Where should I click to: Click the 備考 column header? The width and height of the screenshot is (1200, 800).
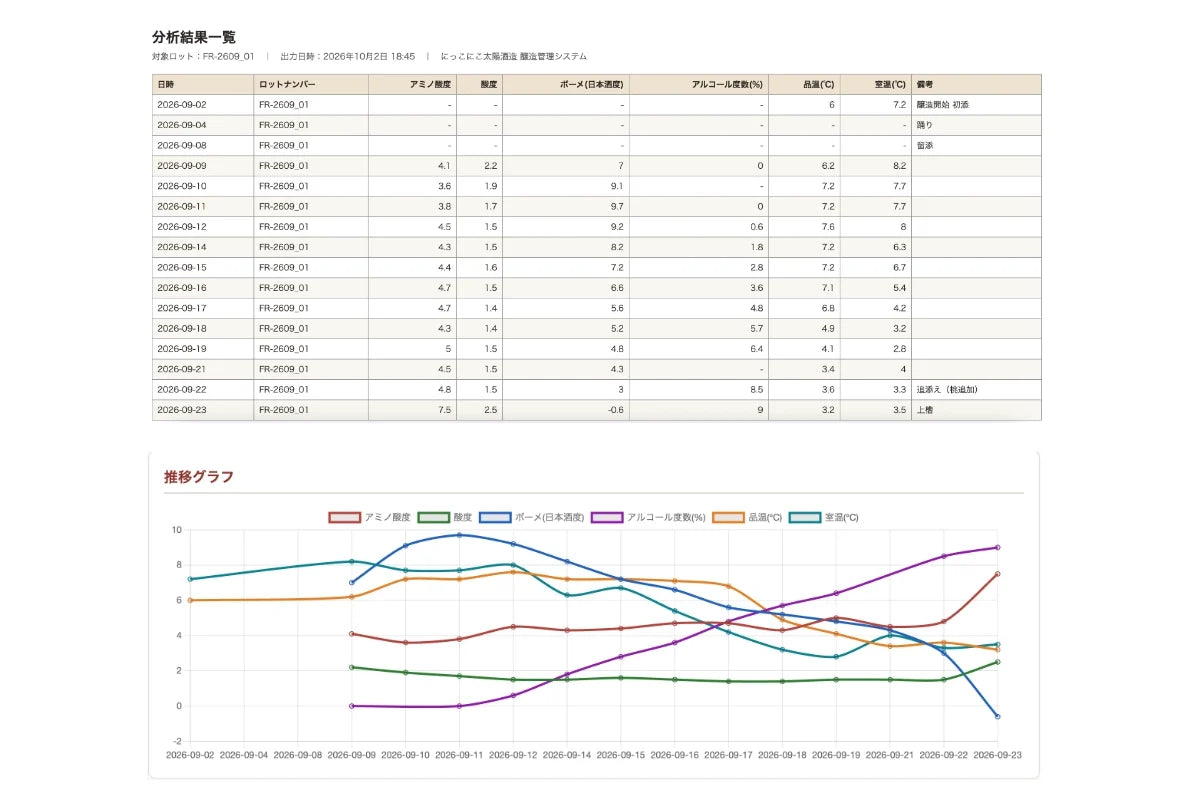point(976,84)
